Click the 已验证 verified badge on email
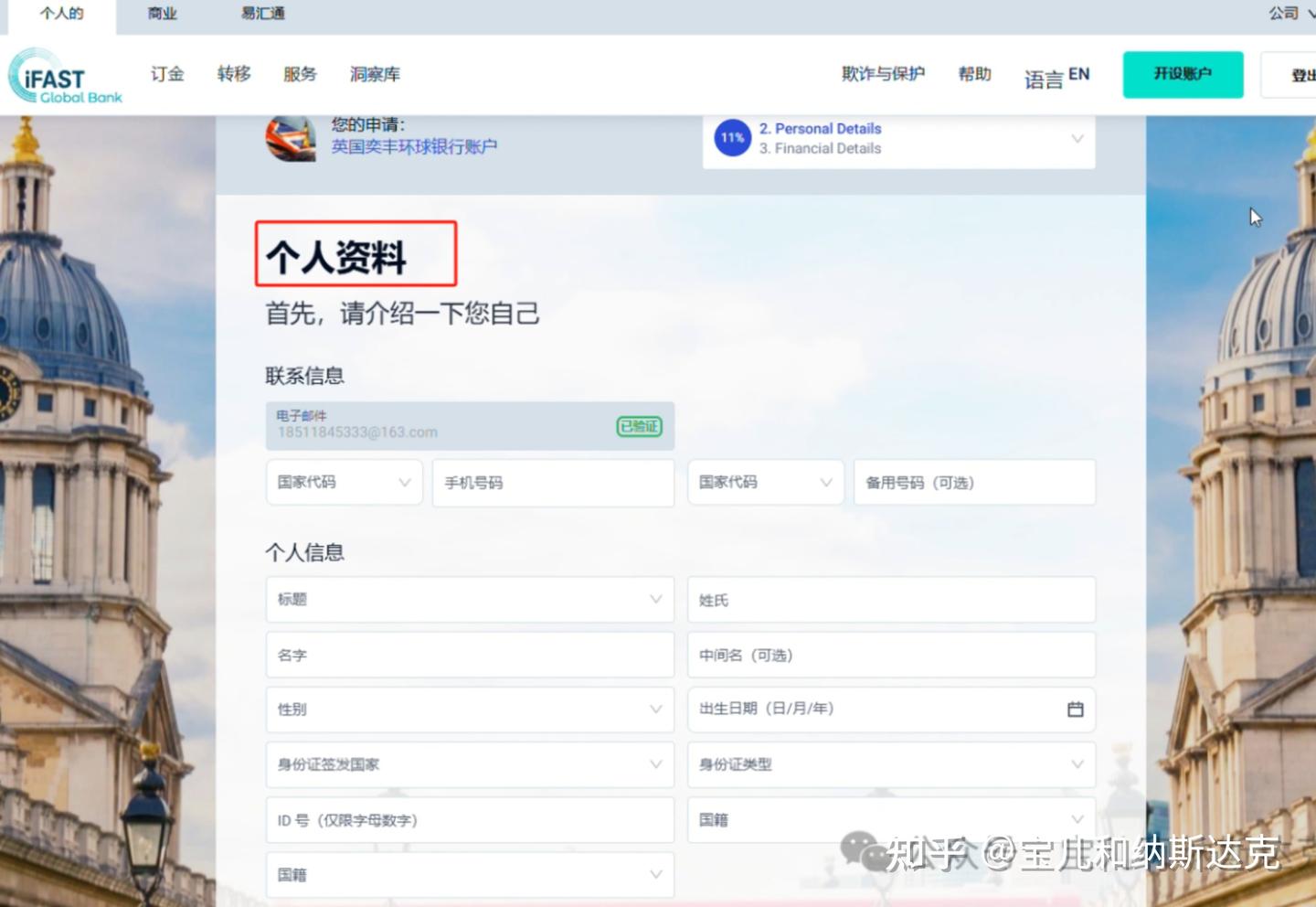 (638, 426)
